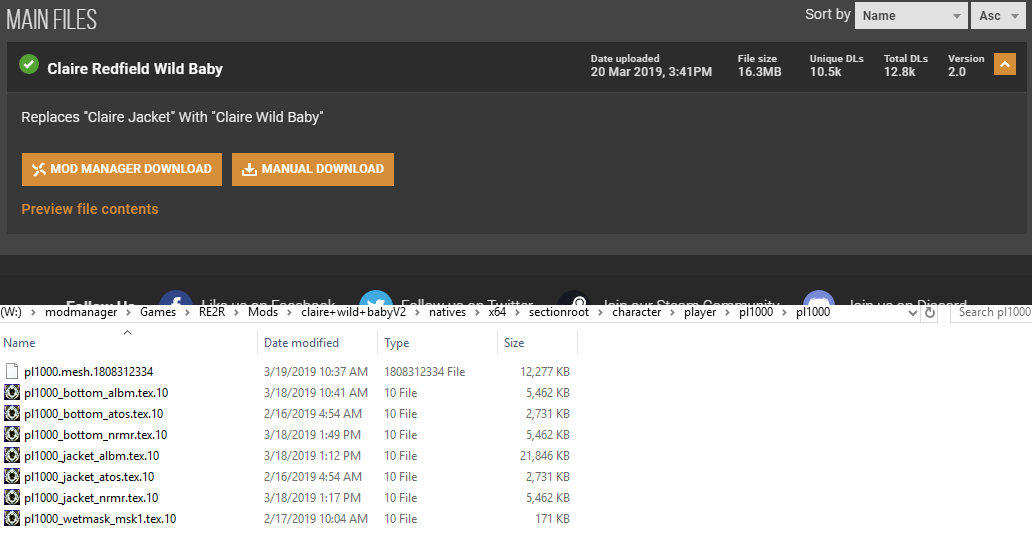Expand chevron after modmanager in breadcrumb
1032x535 pixels.
coord(129,313)
